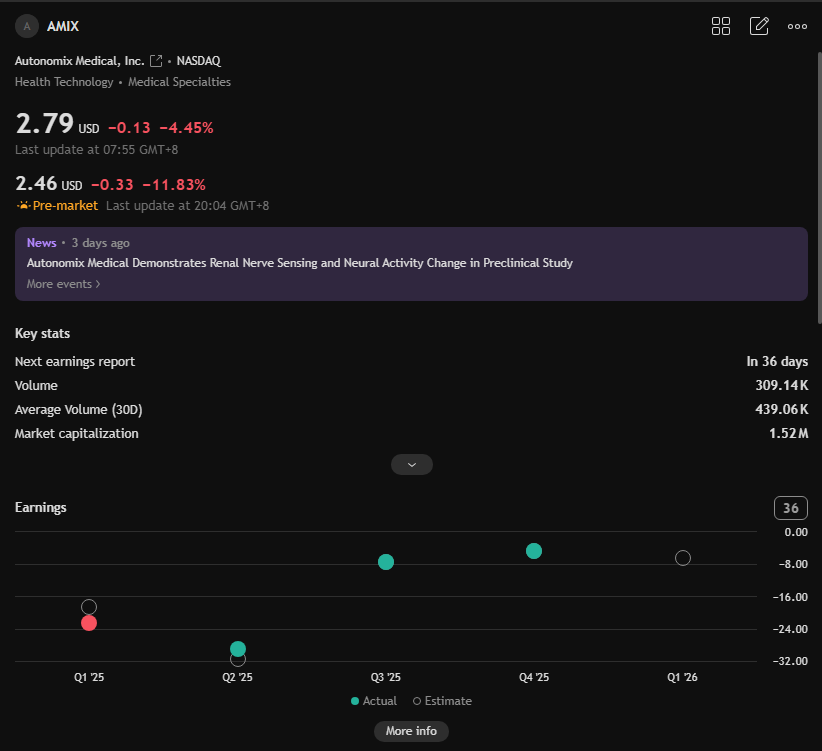The image size is (822, 751).
Task: Select Health Technology sector link
Action: [64, 82]
